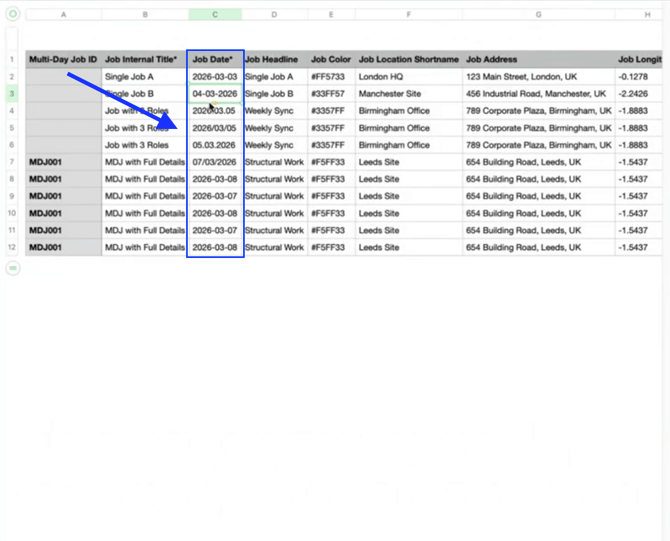Screen dimensions: 670x541
Task: Select the date cell 05.03.2026
Action: [x=215, y=145]
